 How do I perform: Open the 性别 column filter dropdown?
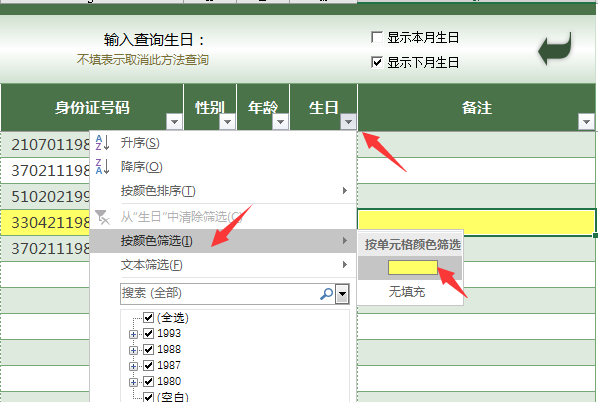(x=228, y=122)
